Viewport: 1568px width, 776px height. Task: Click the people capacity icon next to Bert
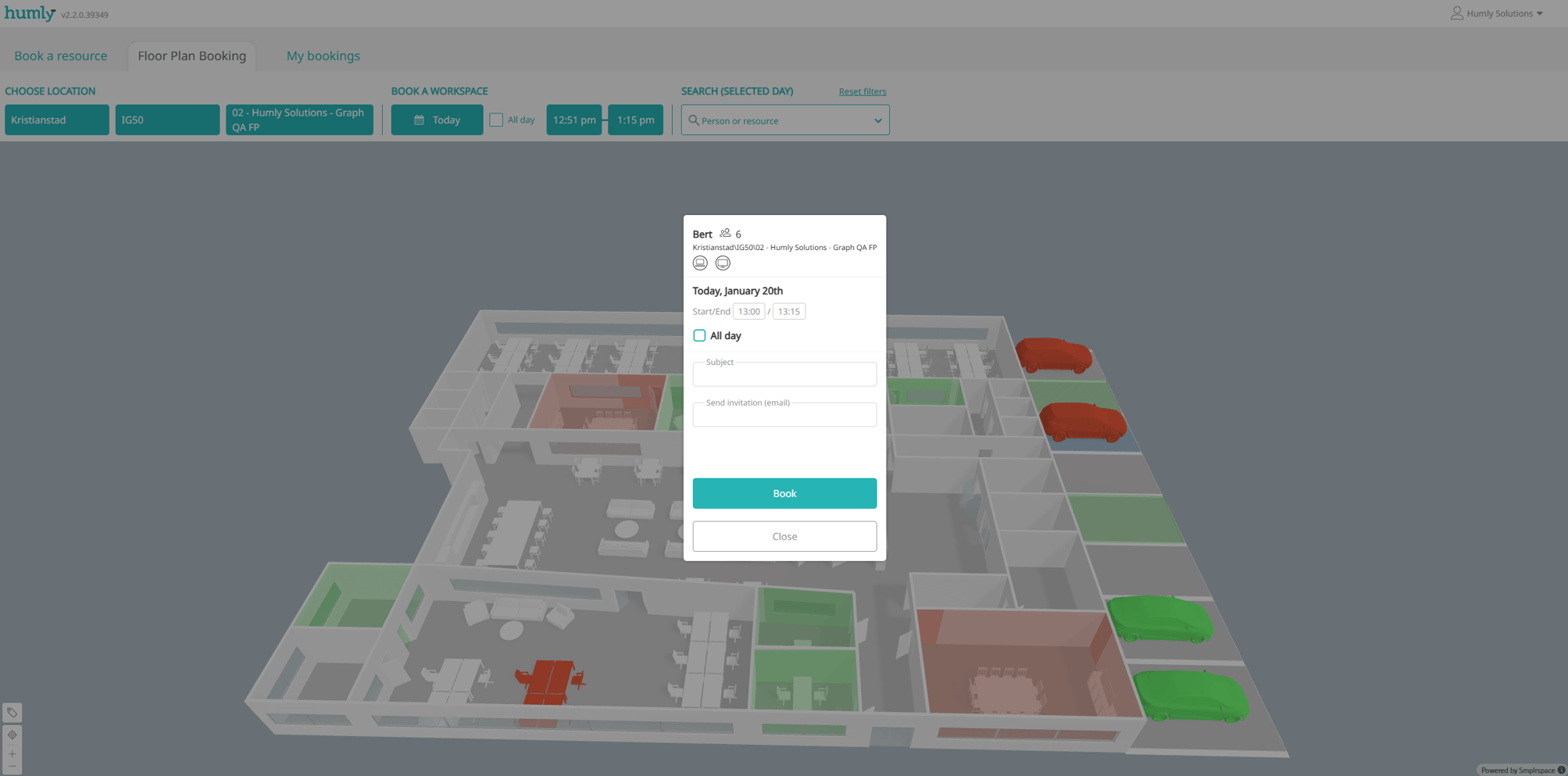coord(725,233)
